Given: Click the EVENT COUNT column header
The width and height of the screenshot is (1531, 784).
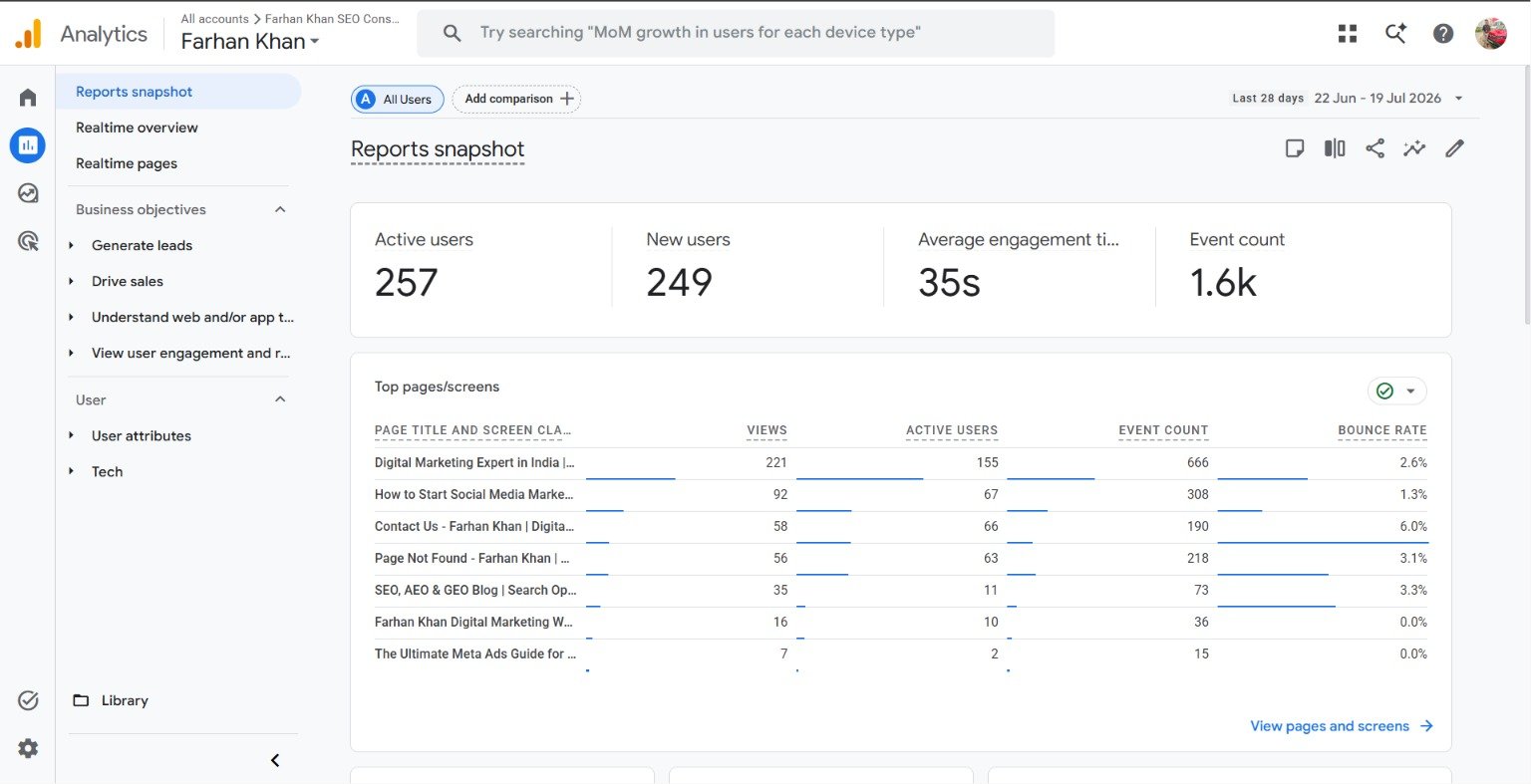Looking at the screenshot, I should tap(1163, 430).
